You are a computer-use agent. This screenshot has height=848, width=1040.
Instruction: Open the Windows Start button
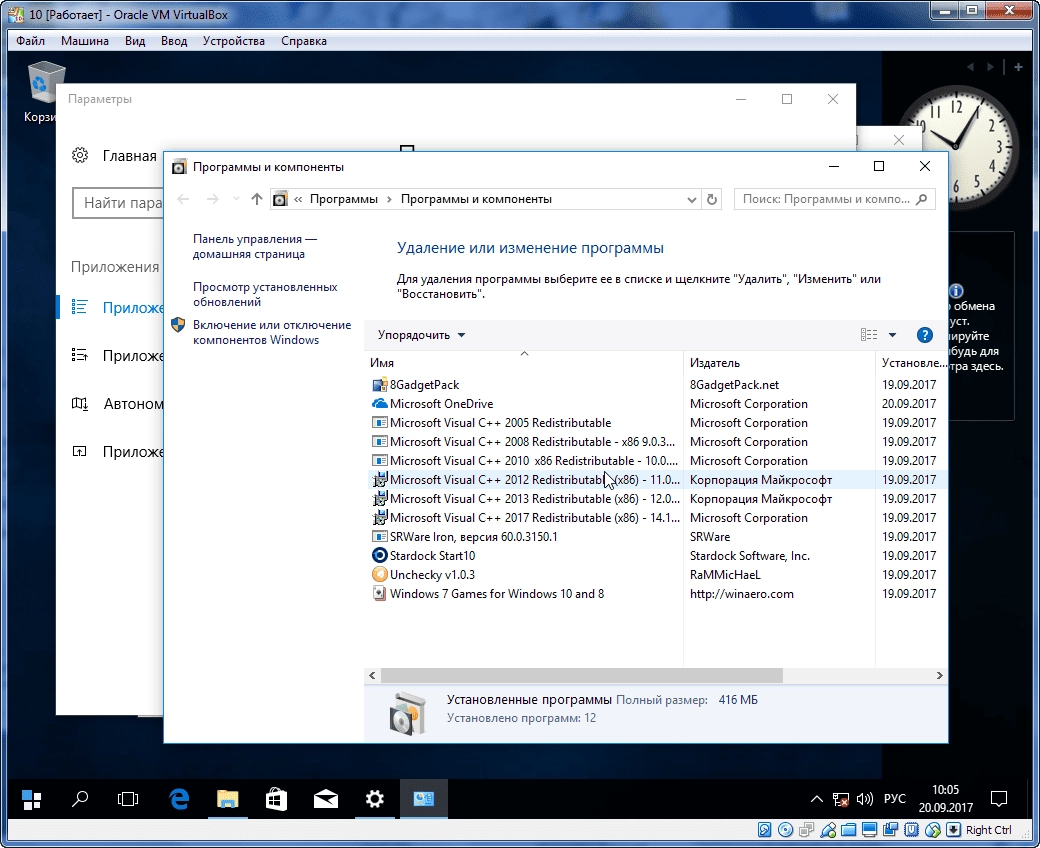click(31, 800)
